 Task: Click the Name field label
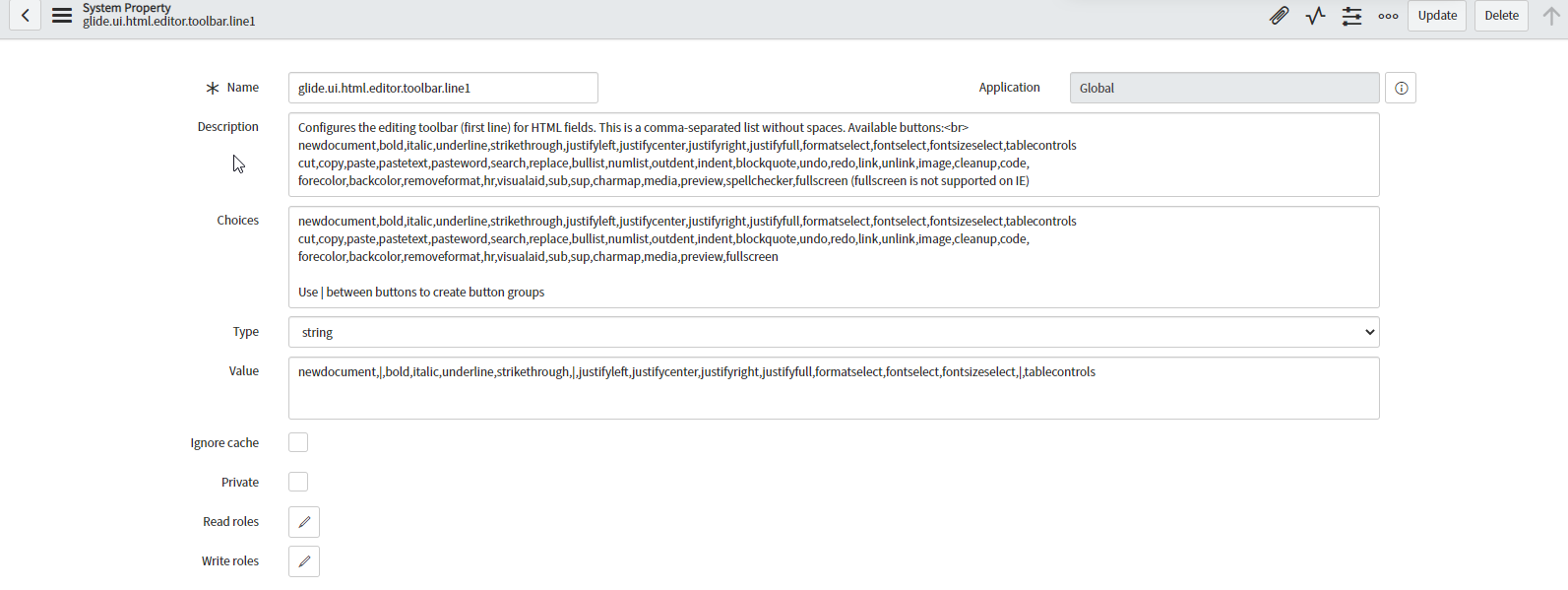(242, 88)
